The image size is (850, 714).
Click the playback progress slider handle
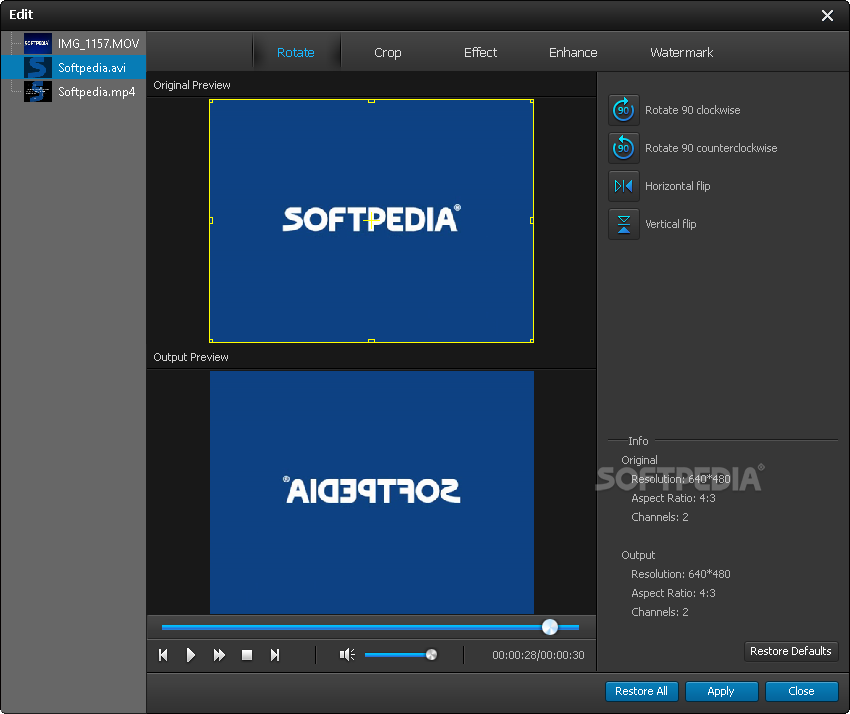tap(550, 627)
